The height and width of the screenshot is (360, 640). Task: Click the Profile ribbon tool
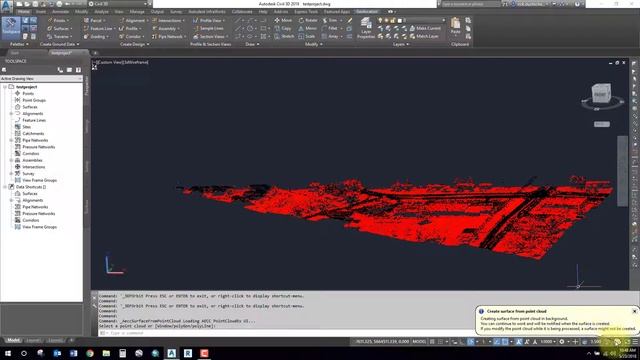point(130,29)
